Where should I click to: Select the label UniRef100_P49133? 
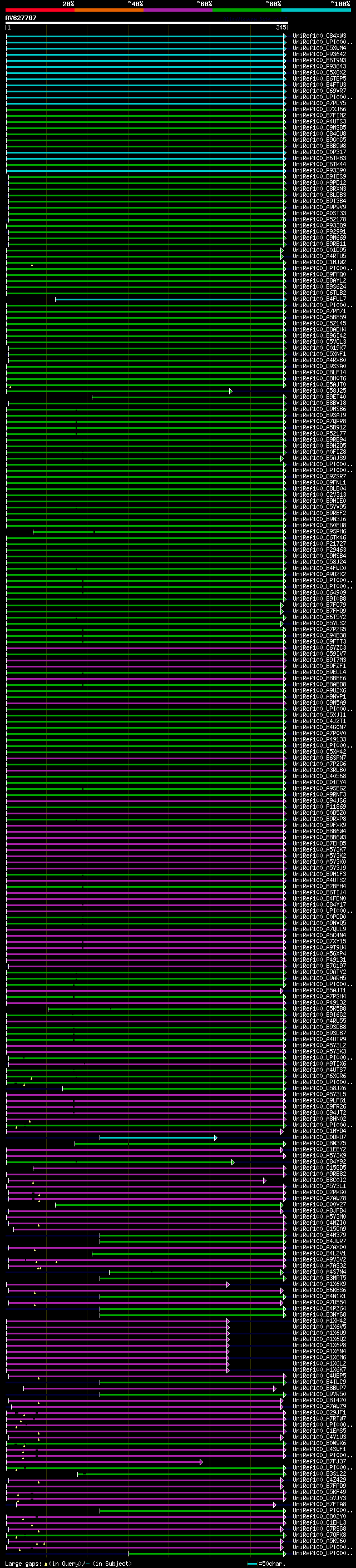click(319, 740)
